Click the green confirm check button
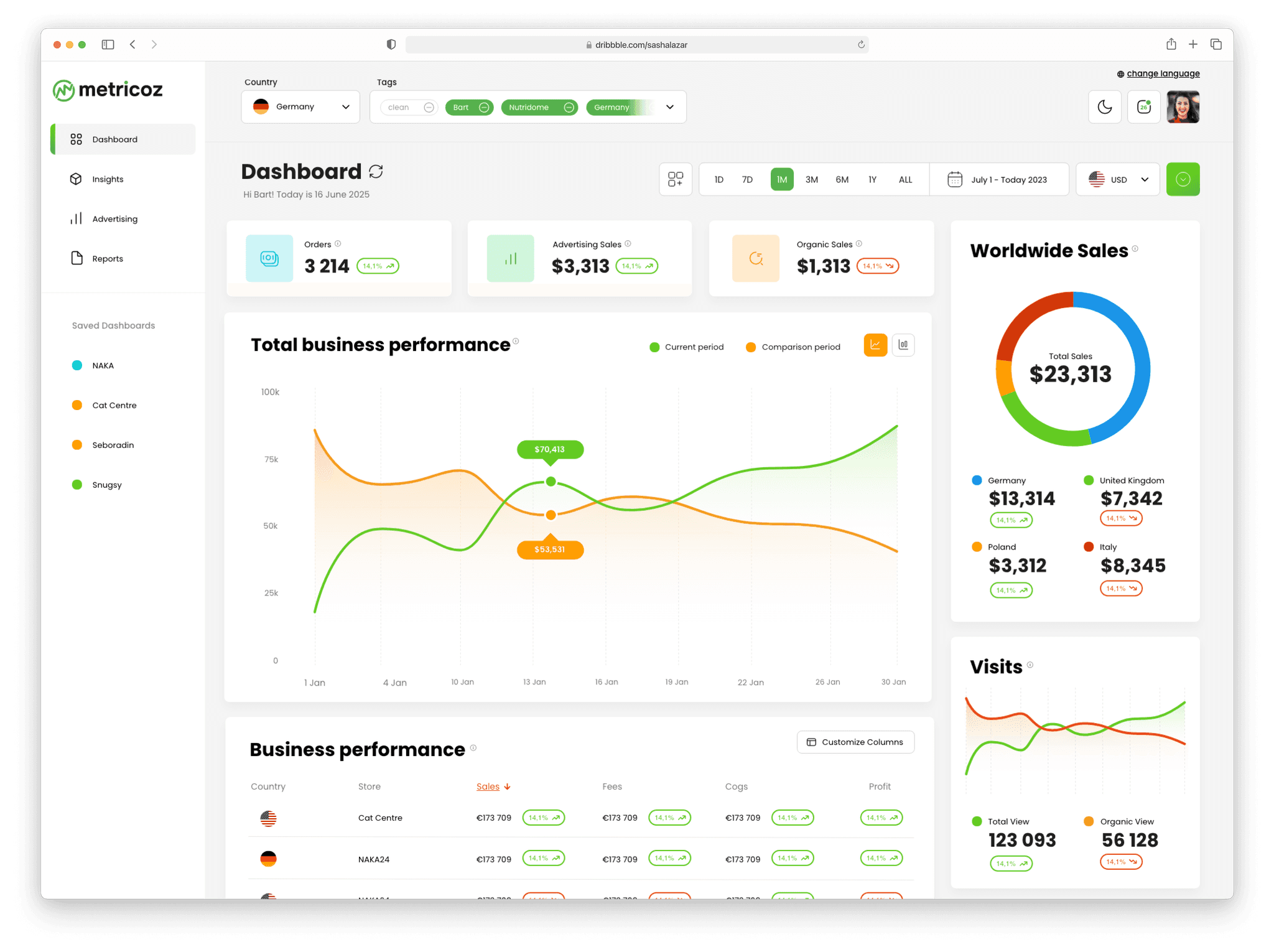Viewport: 1274px width, 952px height. [x=1182, y=180]
